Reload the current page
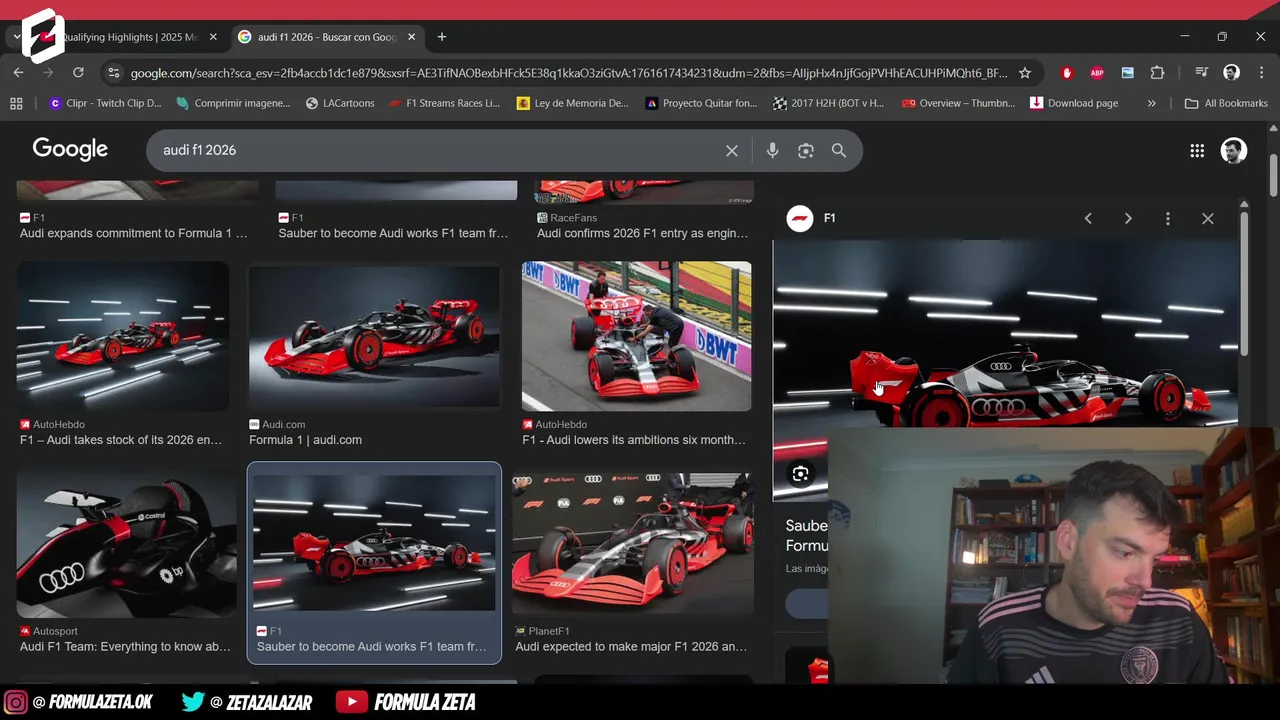1280x720 pixels. (78, 72)
